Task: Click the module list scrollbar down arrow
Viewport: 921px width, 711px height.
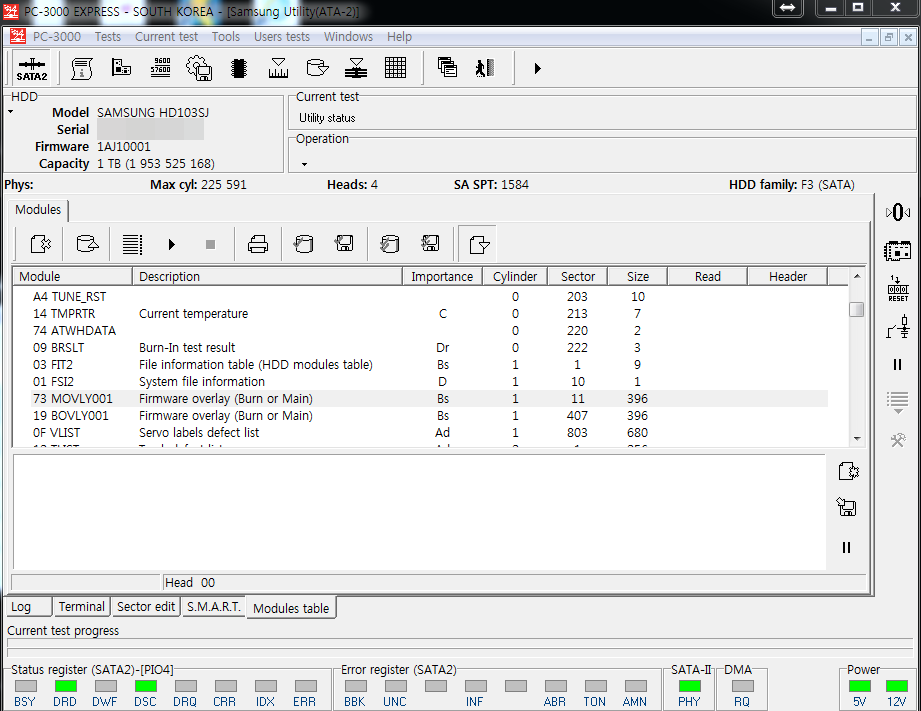Action: tap(857, 438)
